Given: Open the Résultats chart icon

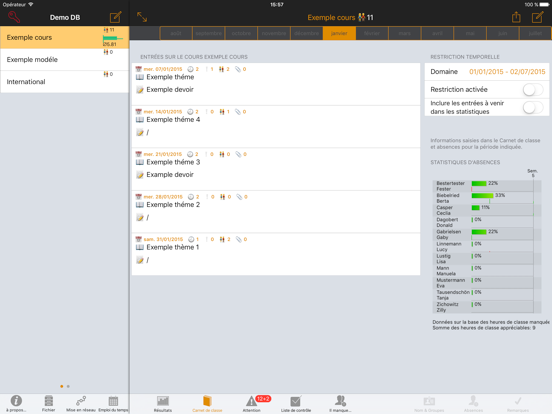Looking at the screenshot, I should 163,401.
